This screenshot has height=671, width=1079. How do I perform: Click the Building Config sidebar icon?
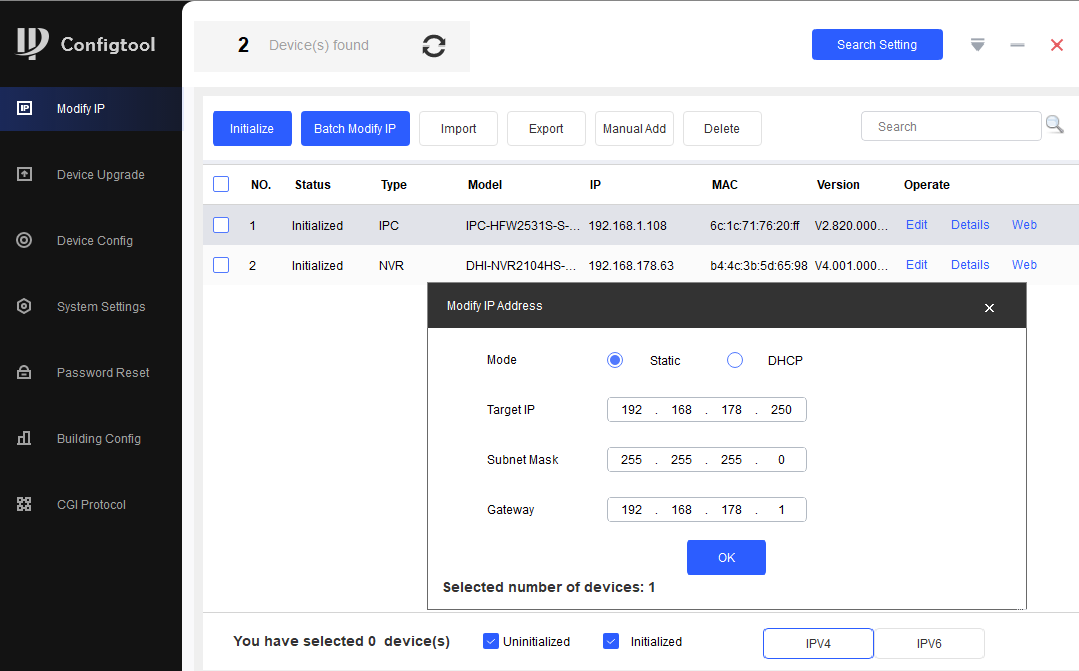click(25, 438)
